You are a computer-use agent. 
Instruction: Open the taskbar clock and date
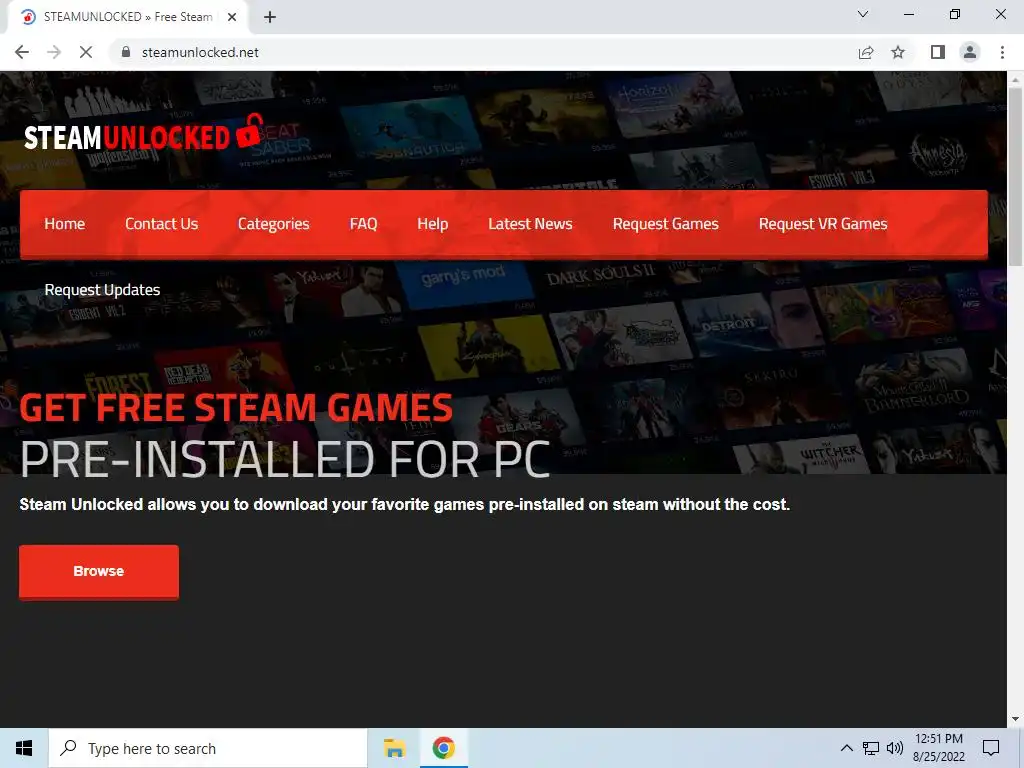click(938, 748)
